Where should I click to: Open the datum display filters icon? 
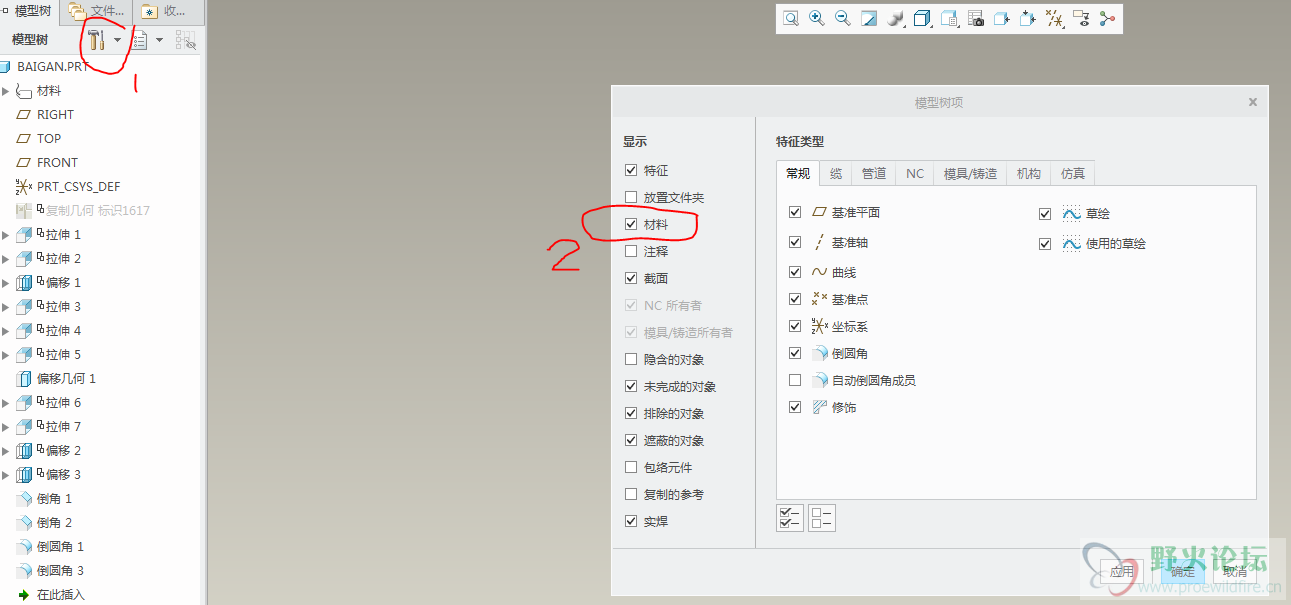(1054, 19)
